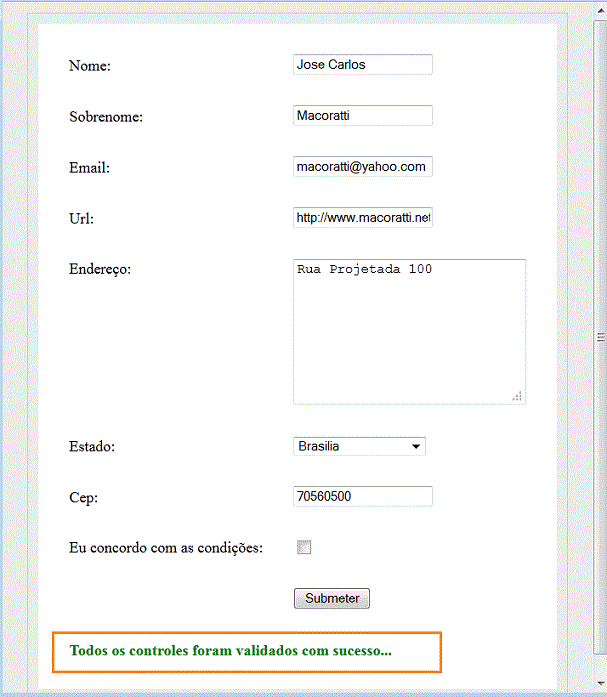
Task: Click the Nome: label text
Action: [89, 66]
